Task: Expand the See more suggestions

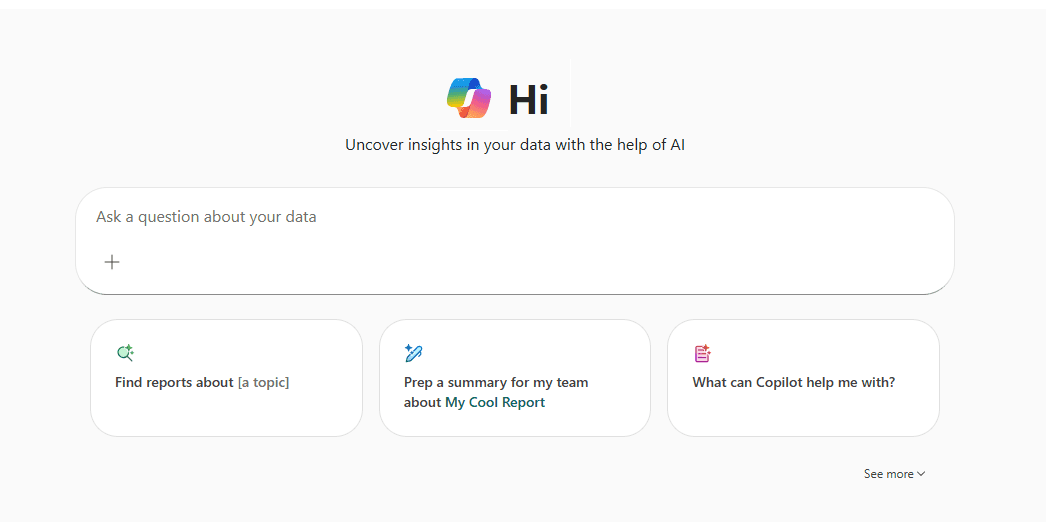Action: point(895,474)
